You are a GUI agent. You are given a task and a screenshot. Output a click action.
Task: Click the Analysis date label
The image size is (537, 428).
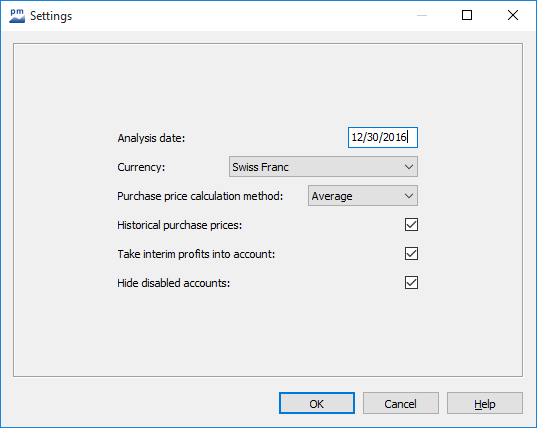click(x=151, y=138)
